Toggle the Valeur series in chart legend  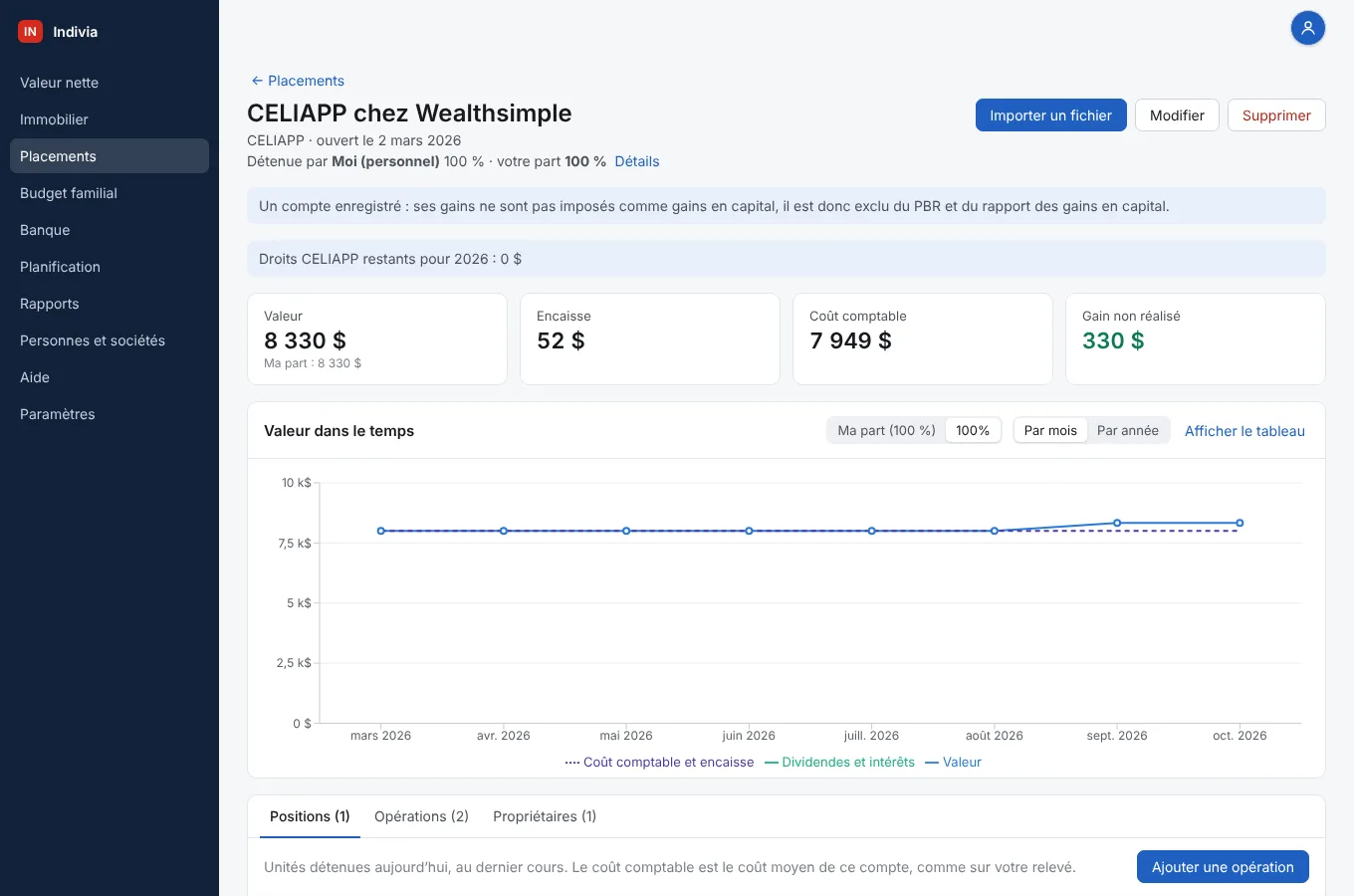coord(953,763)
